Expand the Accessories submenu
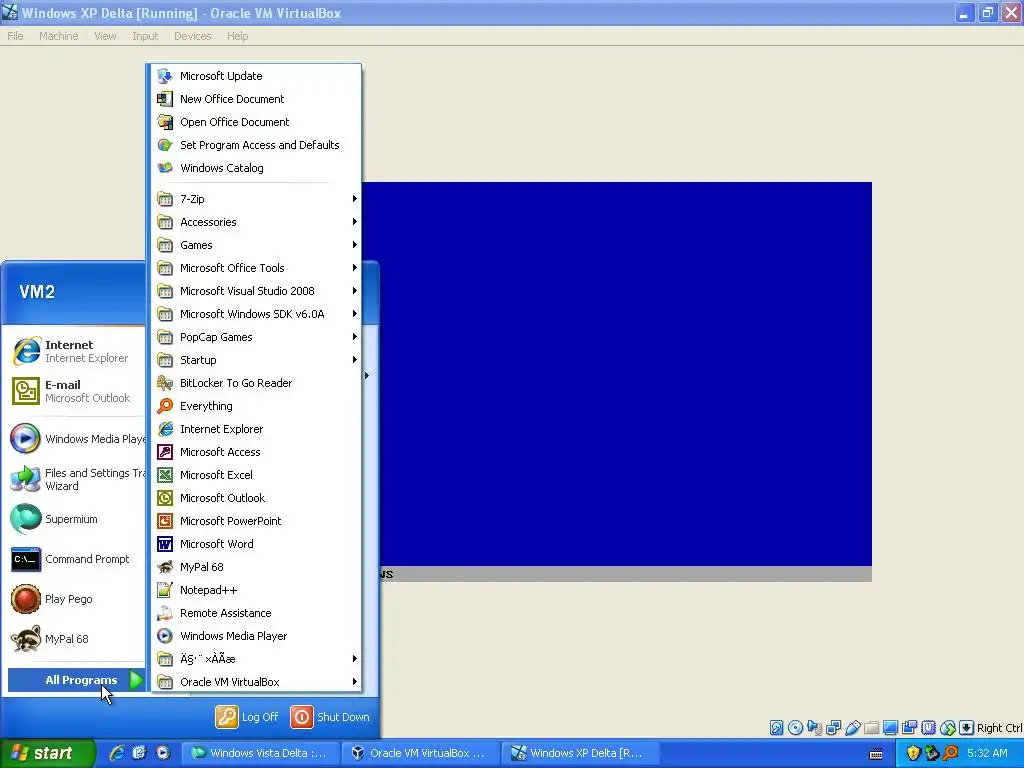The height and width of the screenshot is (768, 1024). (256, 222)
